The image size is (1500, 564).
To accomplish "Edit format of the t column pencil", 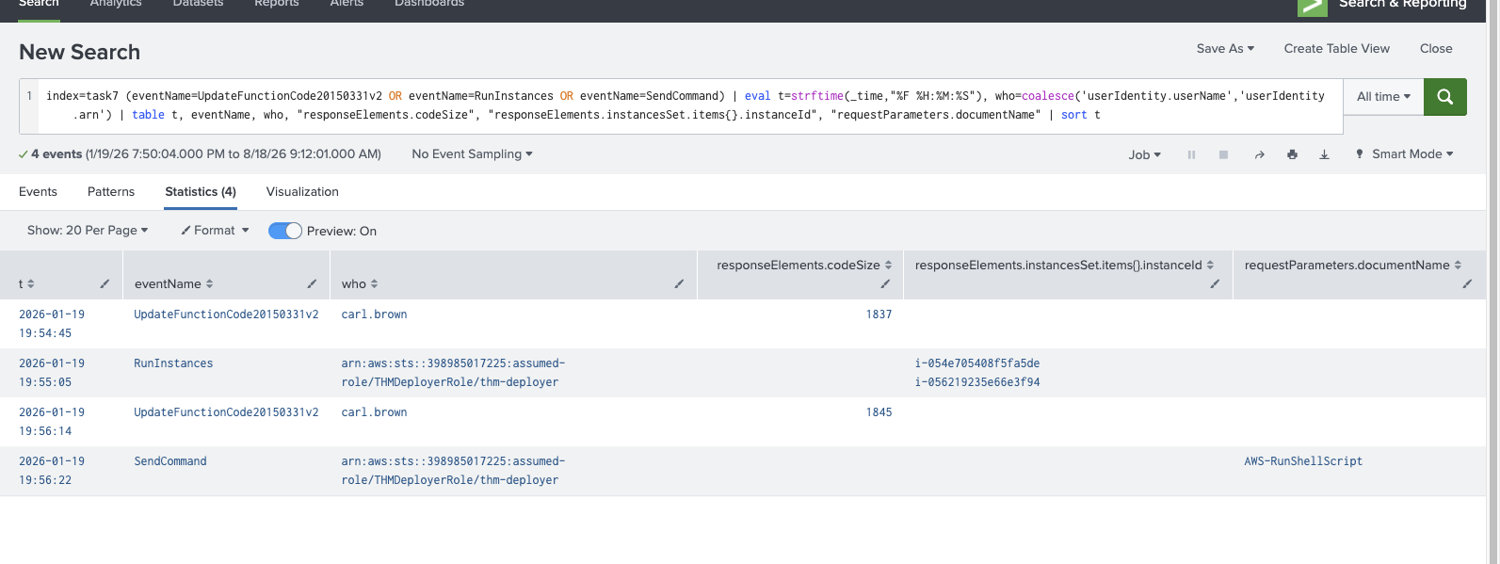I will pos(105,284).
